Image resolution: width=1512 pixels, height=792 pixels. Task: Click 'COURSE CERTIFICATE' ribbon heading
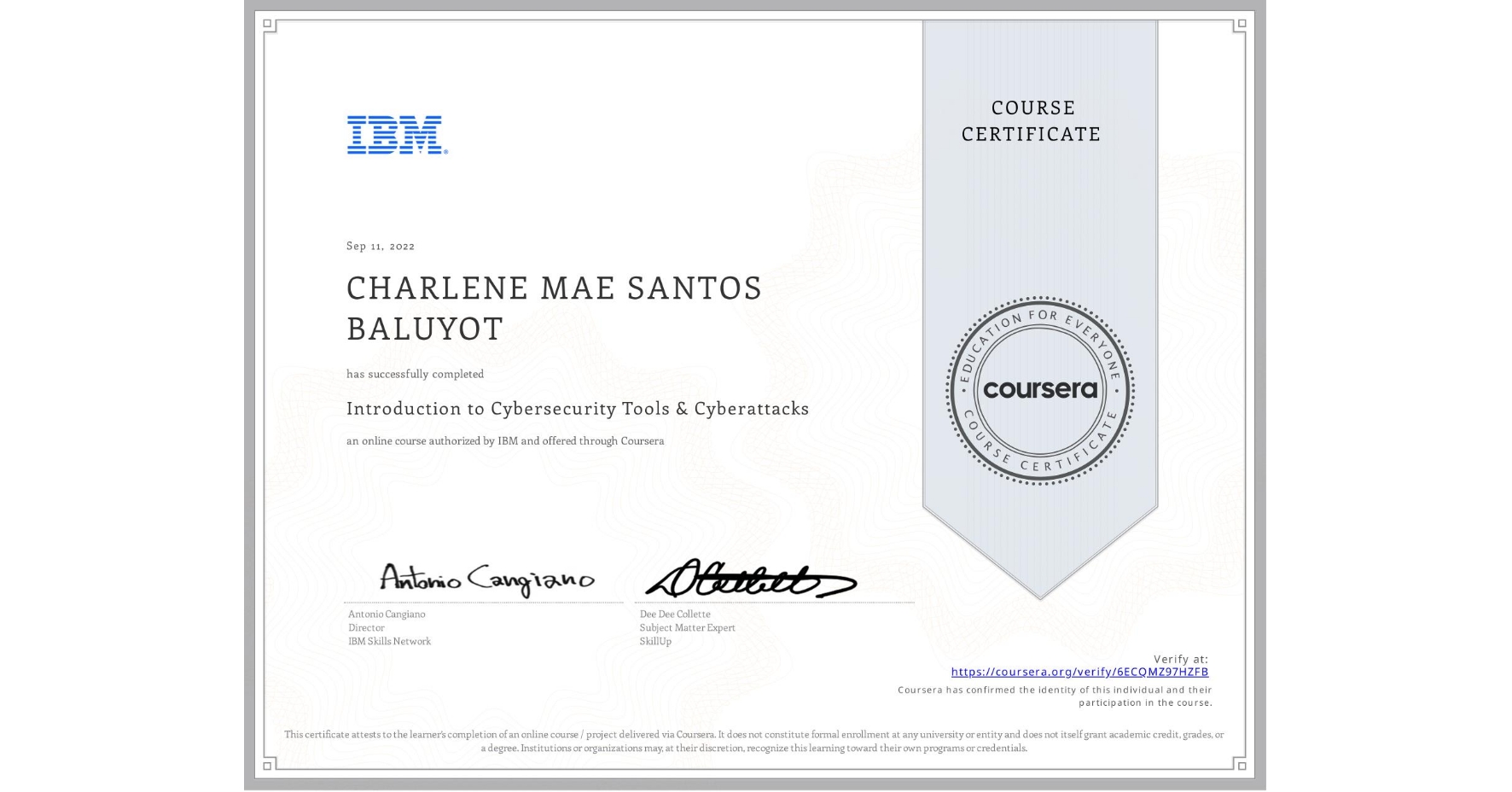[1032, 120]
